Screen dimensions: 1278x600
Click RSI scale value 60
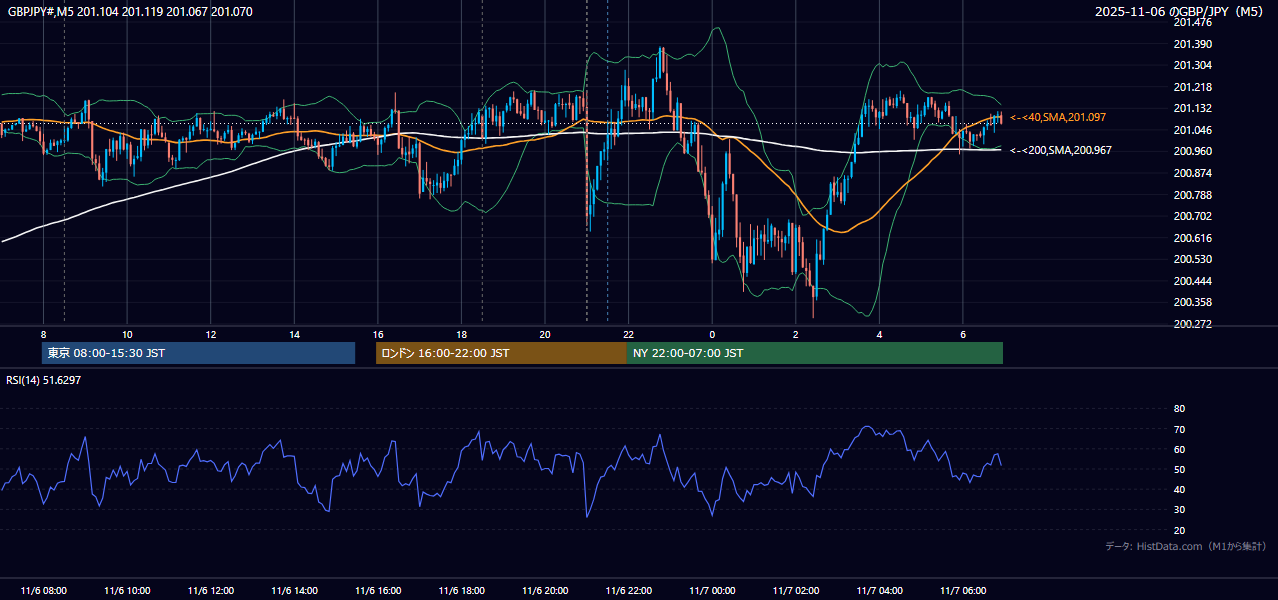1179,449
